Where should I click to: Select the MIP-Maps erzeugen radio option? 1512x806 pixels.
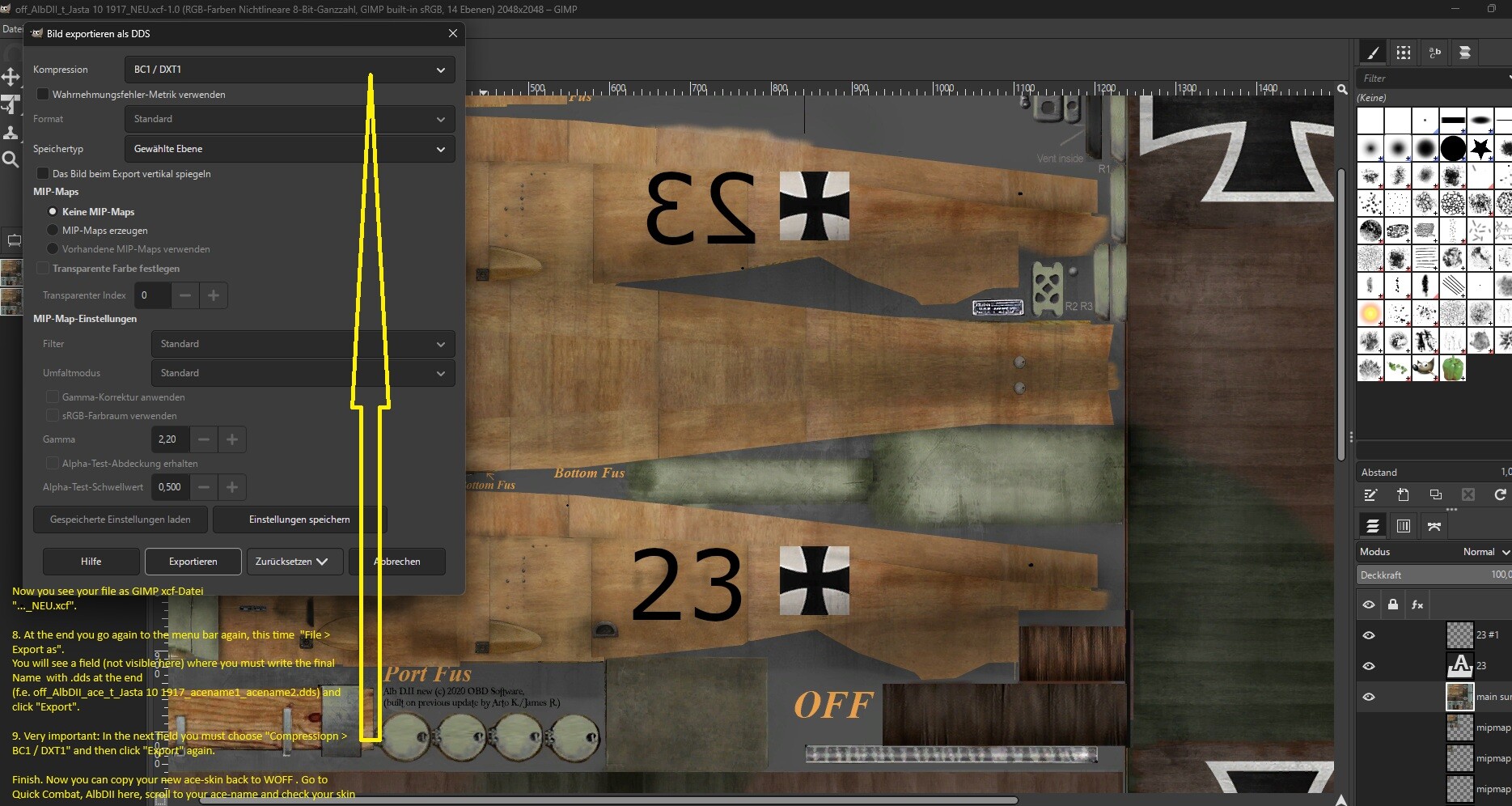[53, 231]
